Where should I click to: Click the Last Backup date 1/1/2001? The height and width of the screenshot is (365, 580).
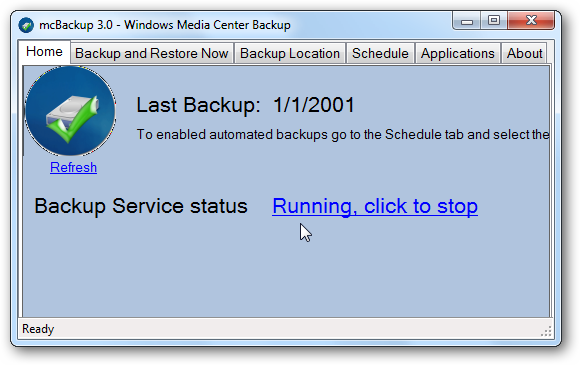[314, 105]
